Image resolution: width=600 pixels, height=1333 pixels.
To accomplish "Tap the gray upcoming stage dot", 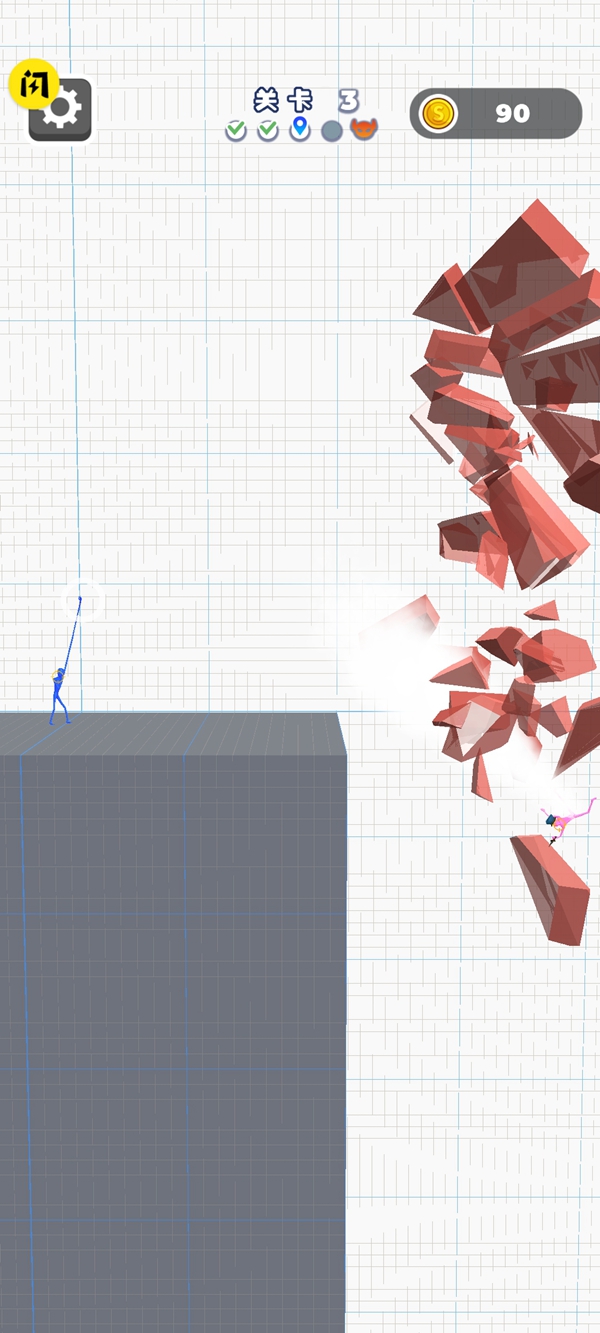I will pos(332,131).
